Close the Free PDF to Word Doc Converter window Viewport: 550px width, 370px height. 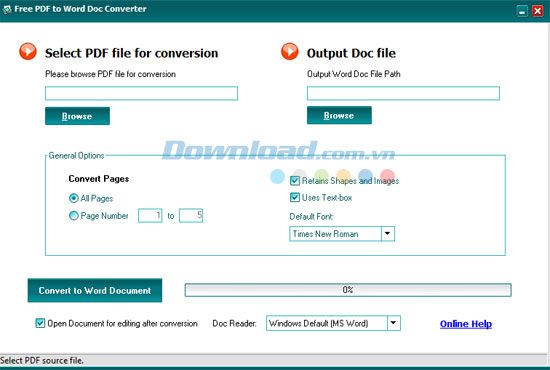tap(537, 11)
